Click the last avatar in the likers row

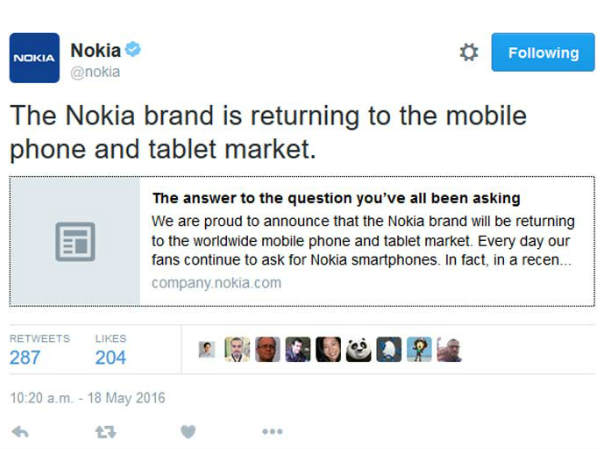[449, 350]
